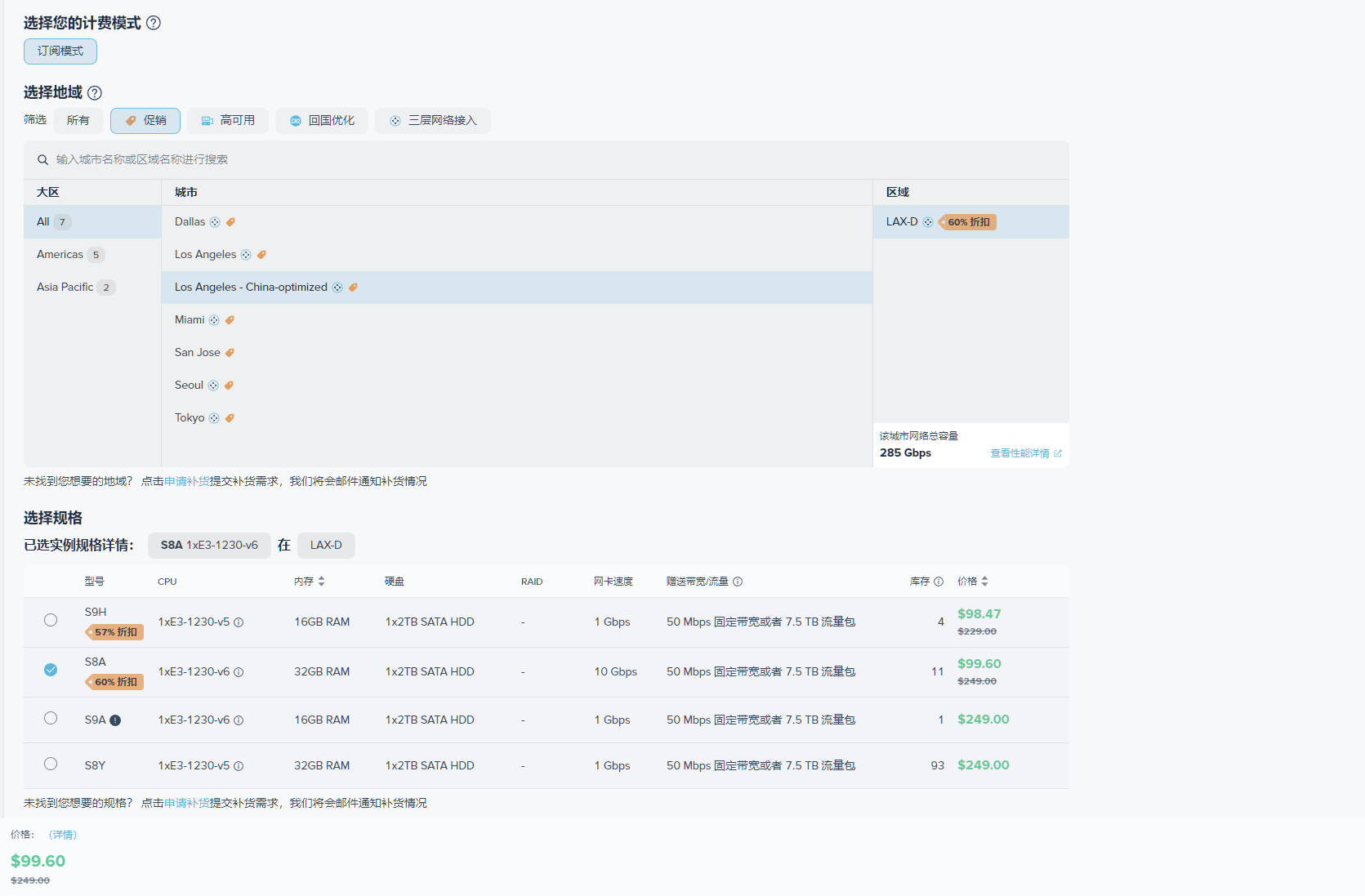This screenshot has width=1365, height=896.
Task: Click help icon next to 选择地域
Action: coord(95,93)
